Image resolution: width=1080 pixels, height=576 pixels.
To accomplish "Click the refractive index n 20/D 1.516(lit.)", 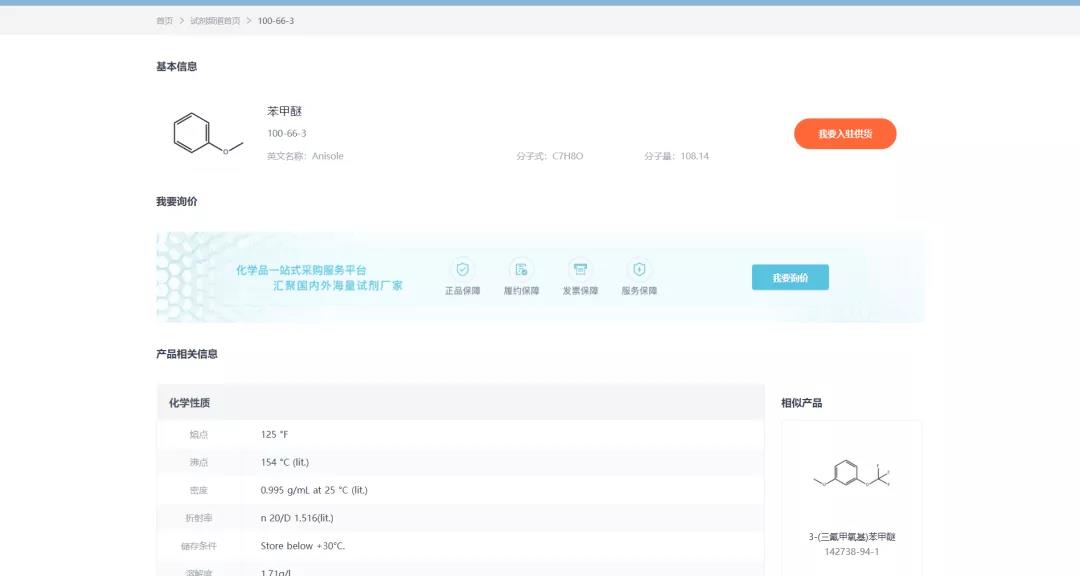I will (297, 518).
